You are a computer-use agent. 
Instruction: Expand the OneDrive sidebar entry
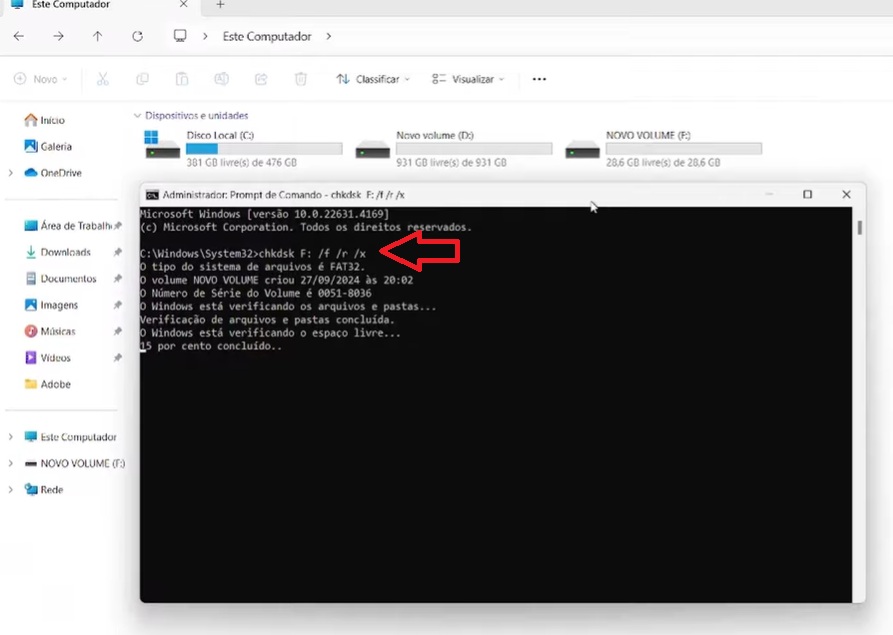(x=8, y=172)
